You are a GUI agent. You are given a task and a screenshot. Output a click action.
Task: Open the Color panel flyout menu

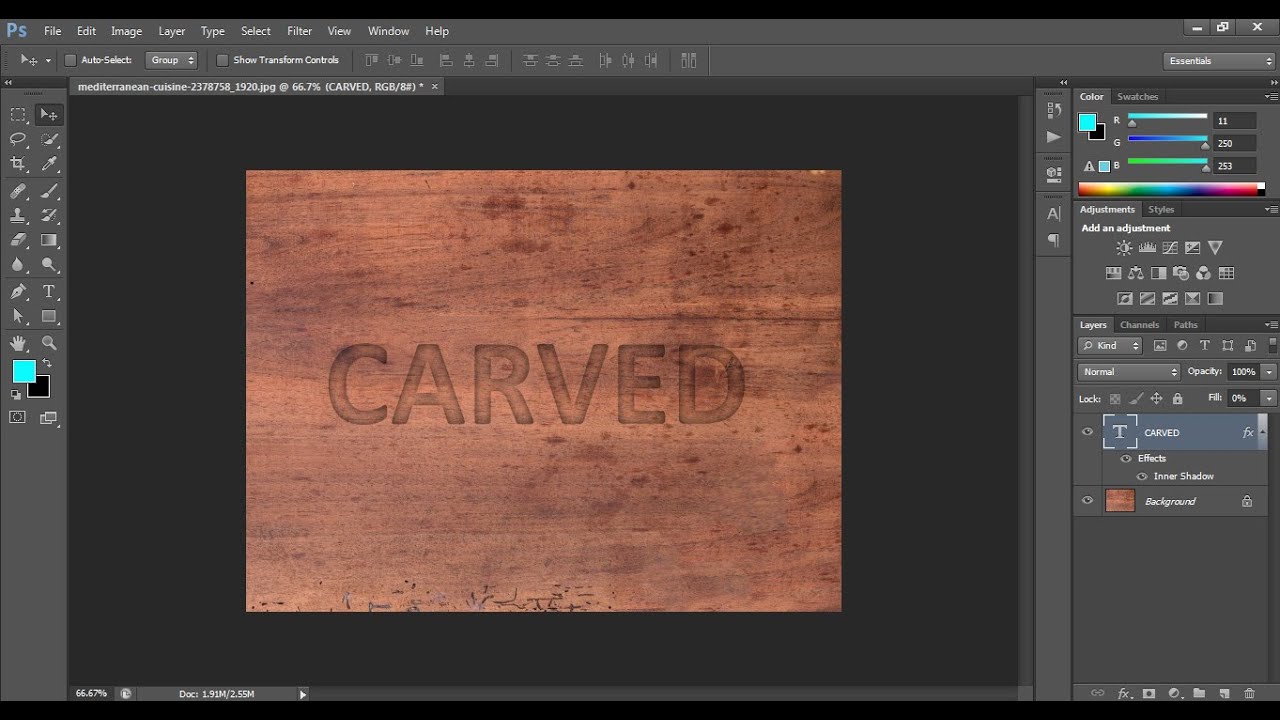[x=1271, y=97]
